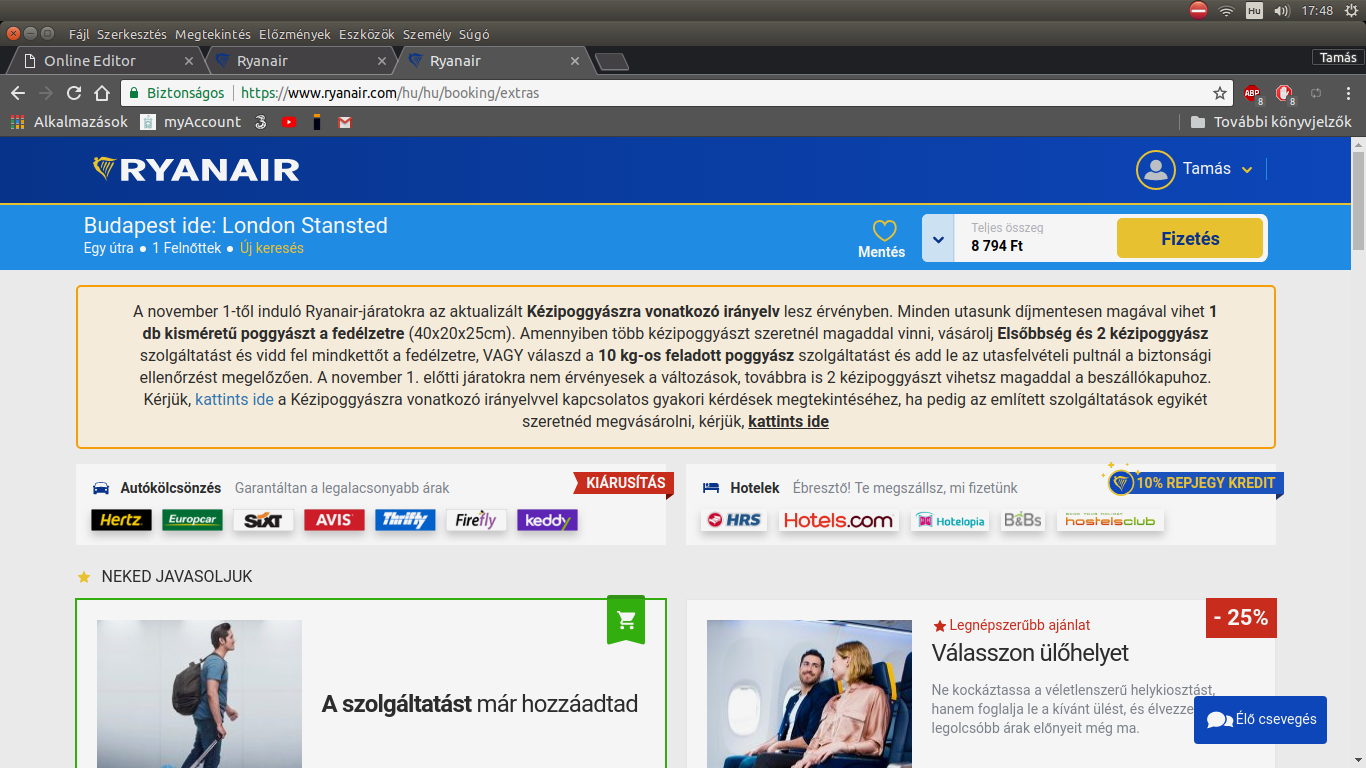Click the Biztonságos secure padlock
Screen dimensions: 1366x768
click(x=132, y=93)
